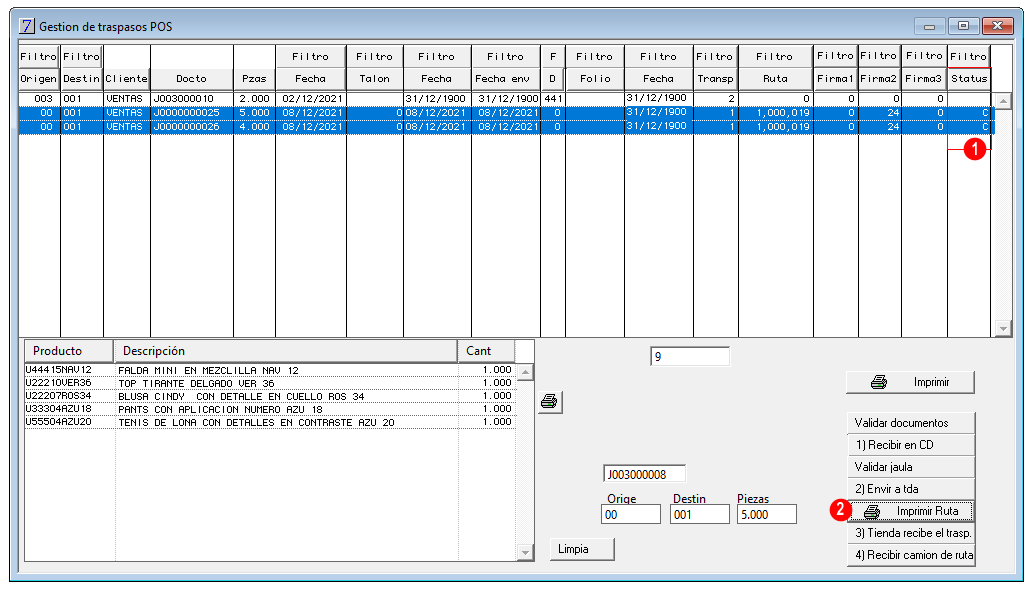
Task: Click the scroll down arrow of transfers grid
Action: click(1003, 328)
